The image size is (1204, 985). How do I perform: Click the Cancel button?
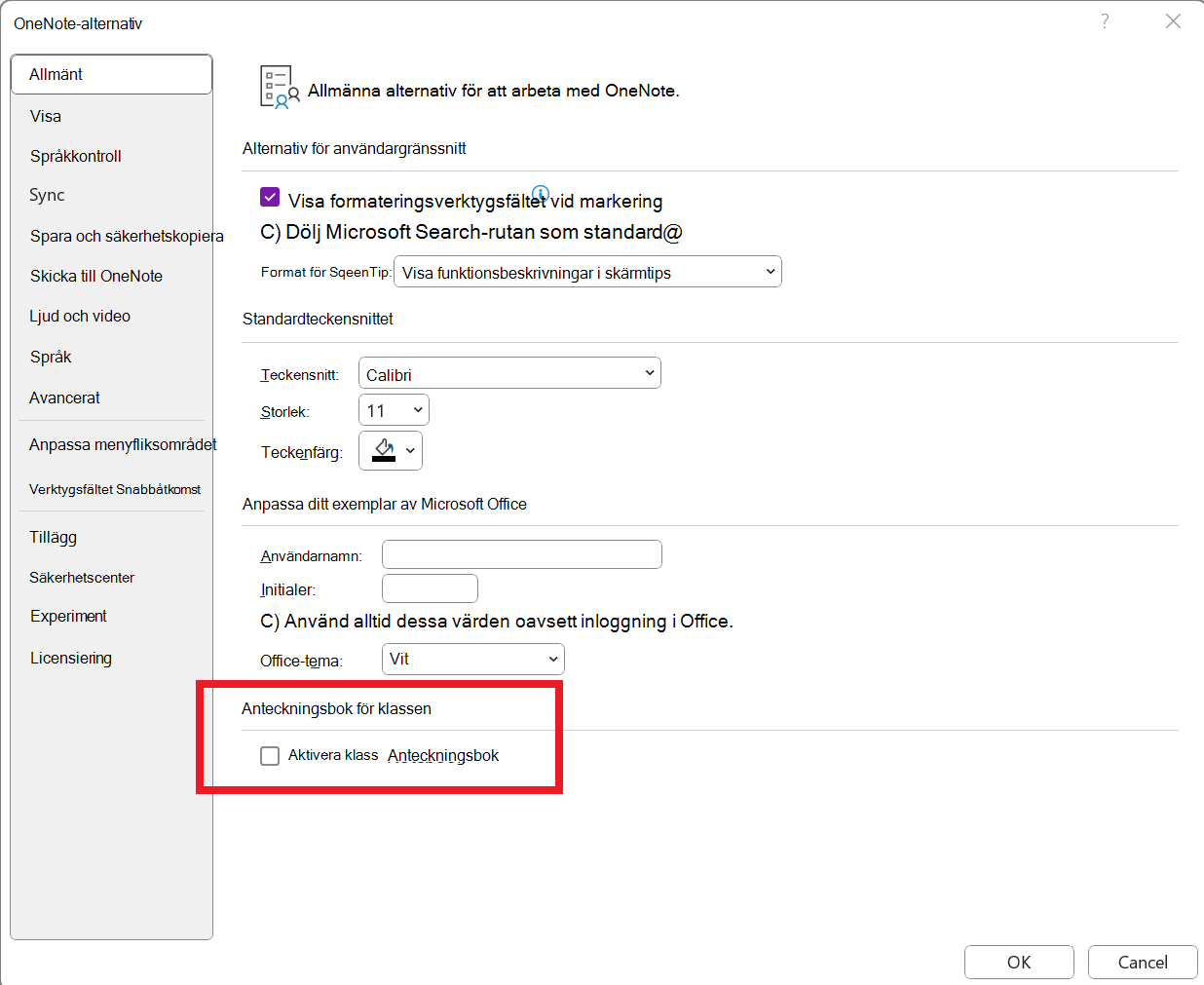pyautogui.click(x=1143, y=962)
